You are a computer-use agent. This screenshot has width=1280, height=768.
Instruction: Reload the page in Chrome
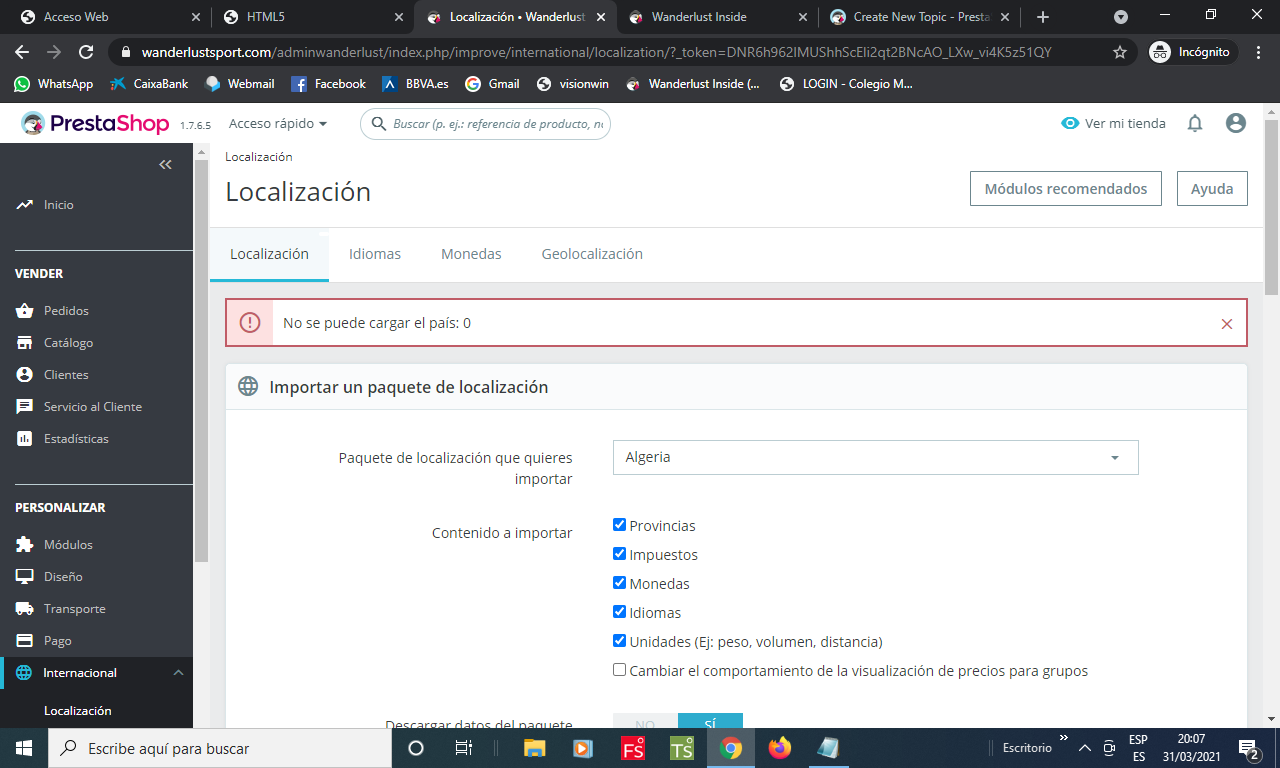coord(86,52)
